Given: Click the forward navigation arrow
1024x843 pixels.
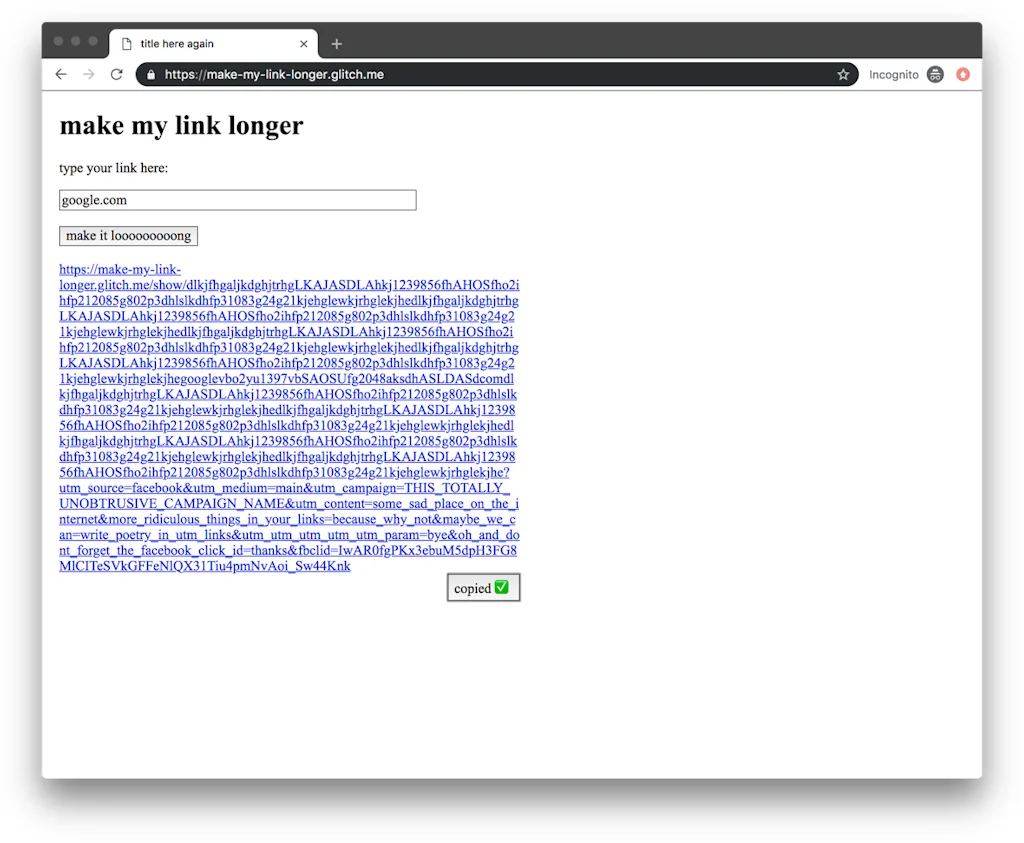Looking at the screenshot, I should [88, 74].
